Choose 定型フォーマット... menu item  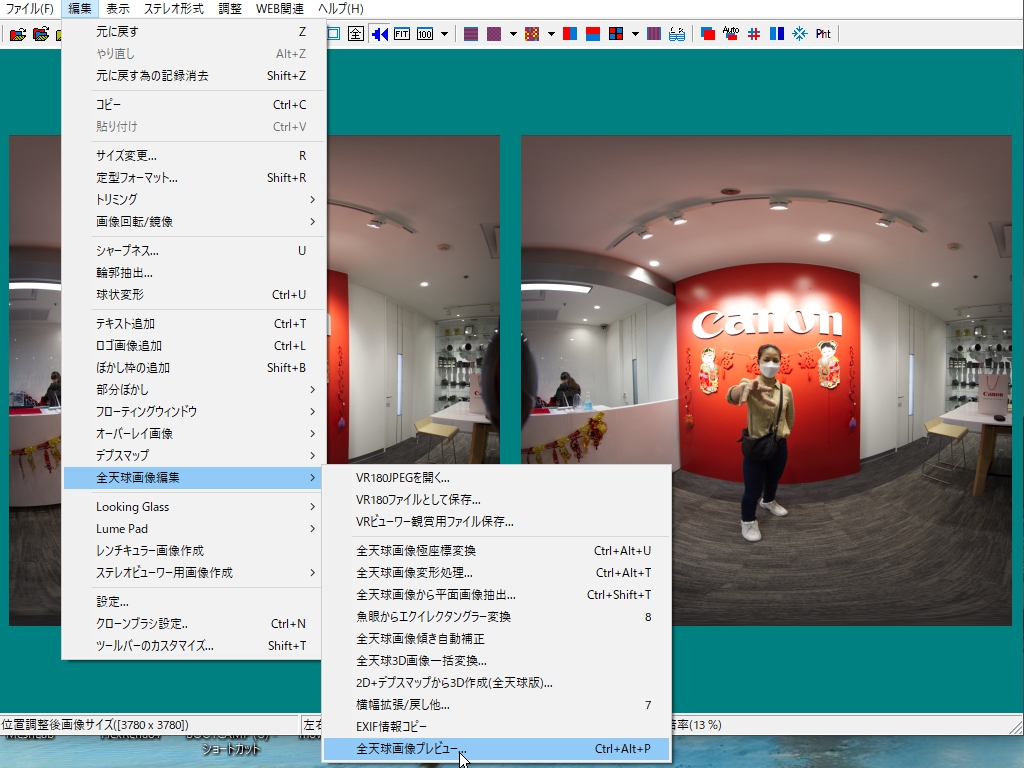194,178
